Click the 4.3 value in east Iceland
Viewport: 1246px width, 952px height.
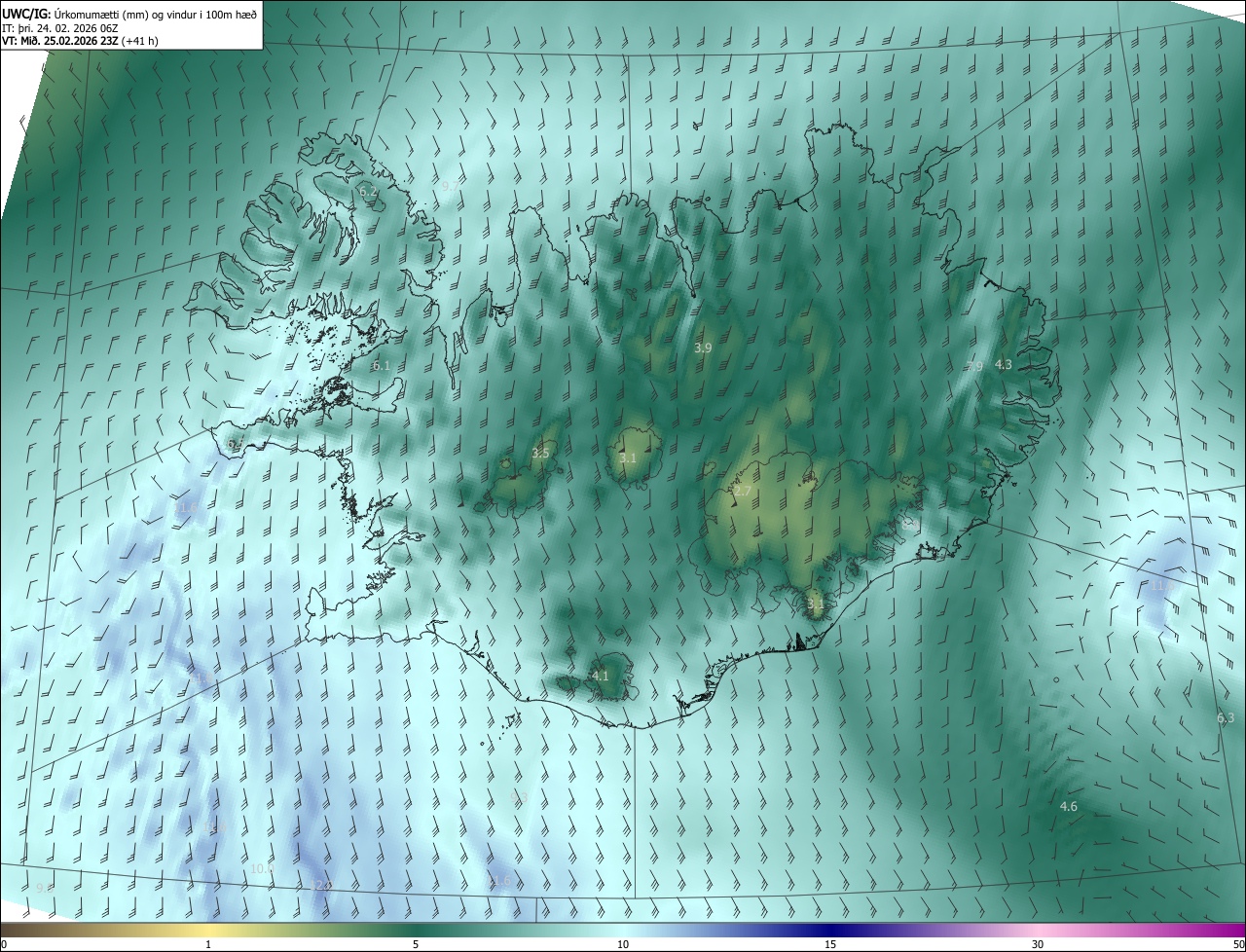click(x=1004, y=364)
